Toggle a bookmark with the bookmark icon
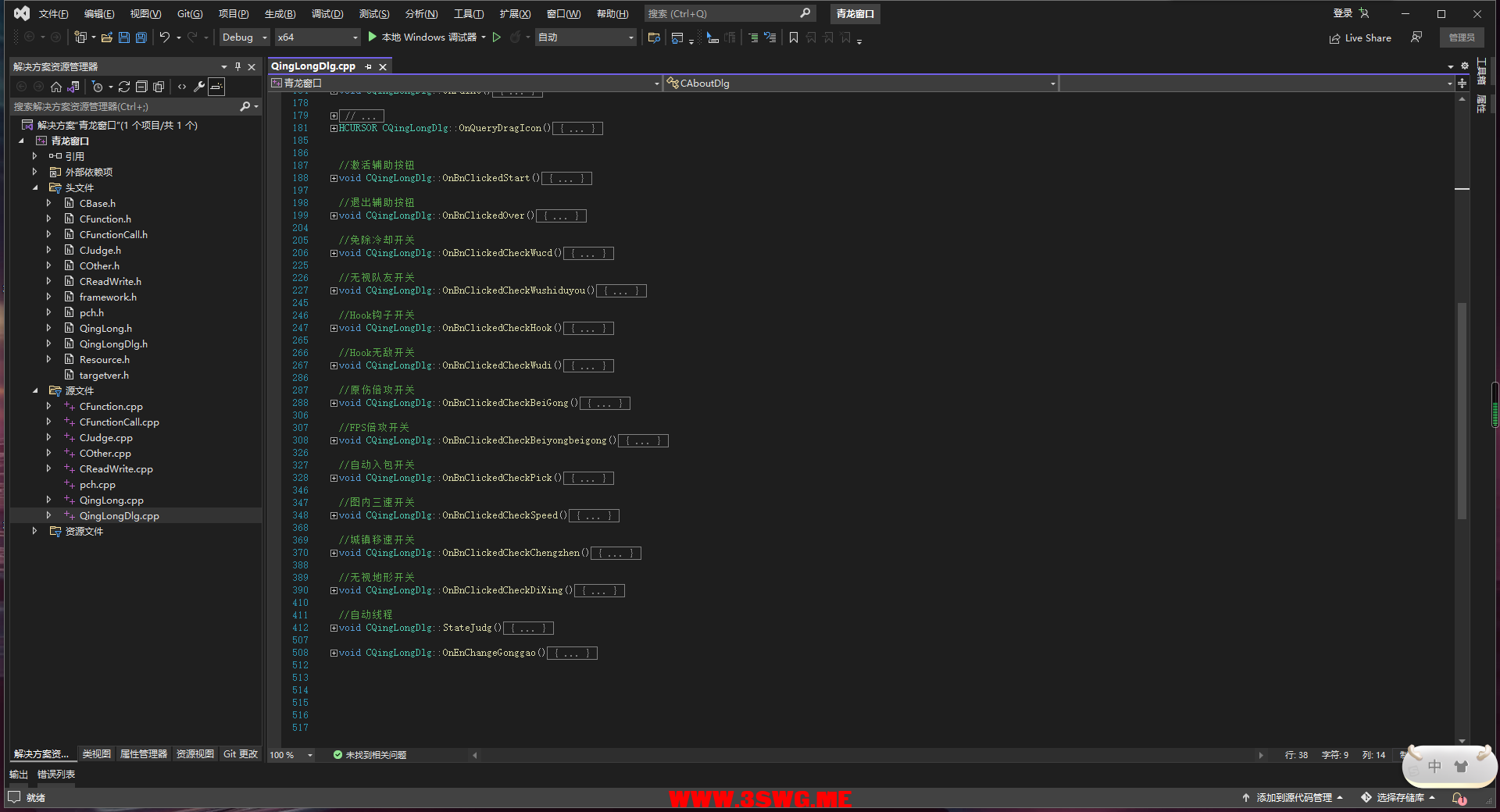Viewport: 1500px width, 812px height. (794, 37)
